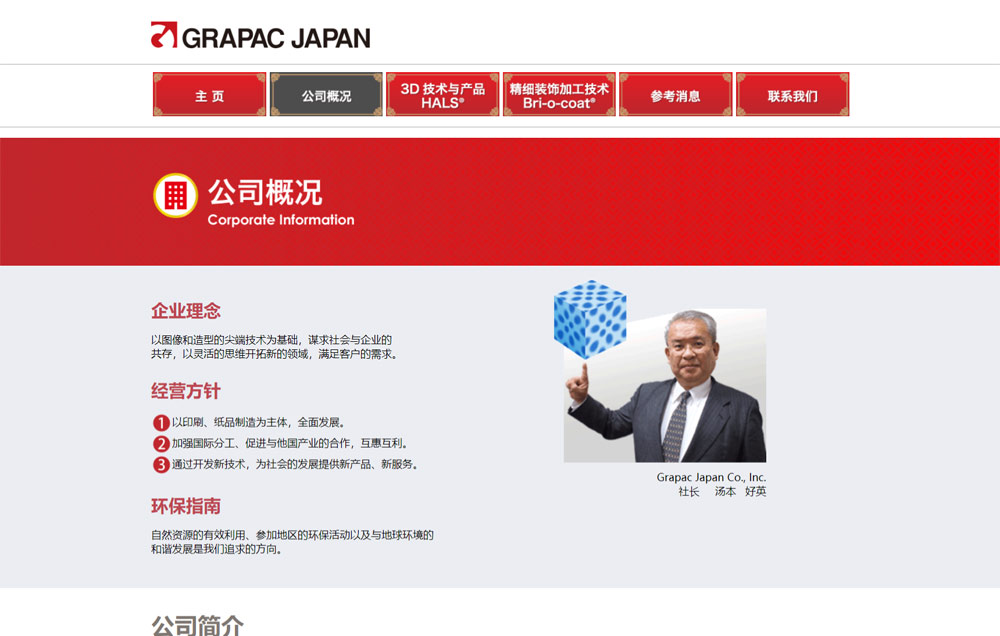Click the GRAPAC JAPAN logo

(260, 36)
